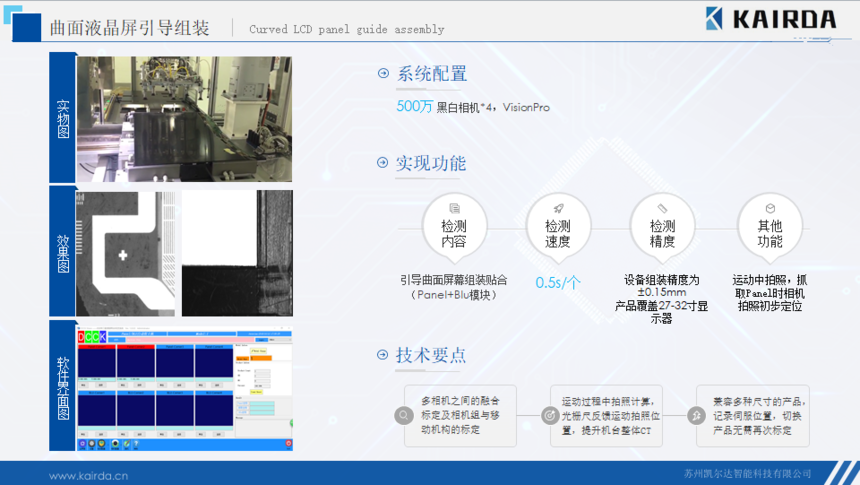Click the ruler icon above 检测精度
This screenshot has height=485, width=860.
tap(662, 208)
